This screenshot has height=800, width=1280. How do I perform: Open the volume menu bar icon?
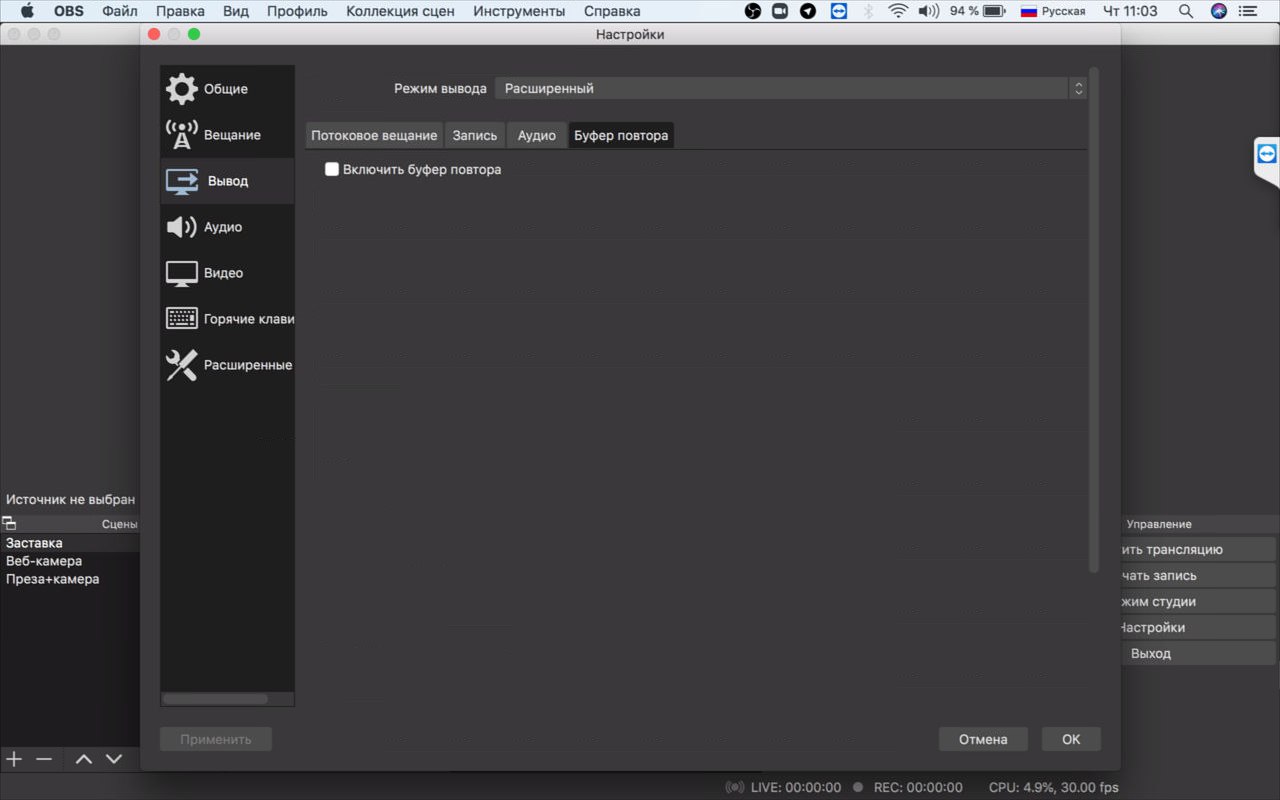928,11
